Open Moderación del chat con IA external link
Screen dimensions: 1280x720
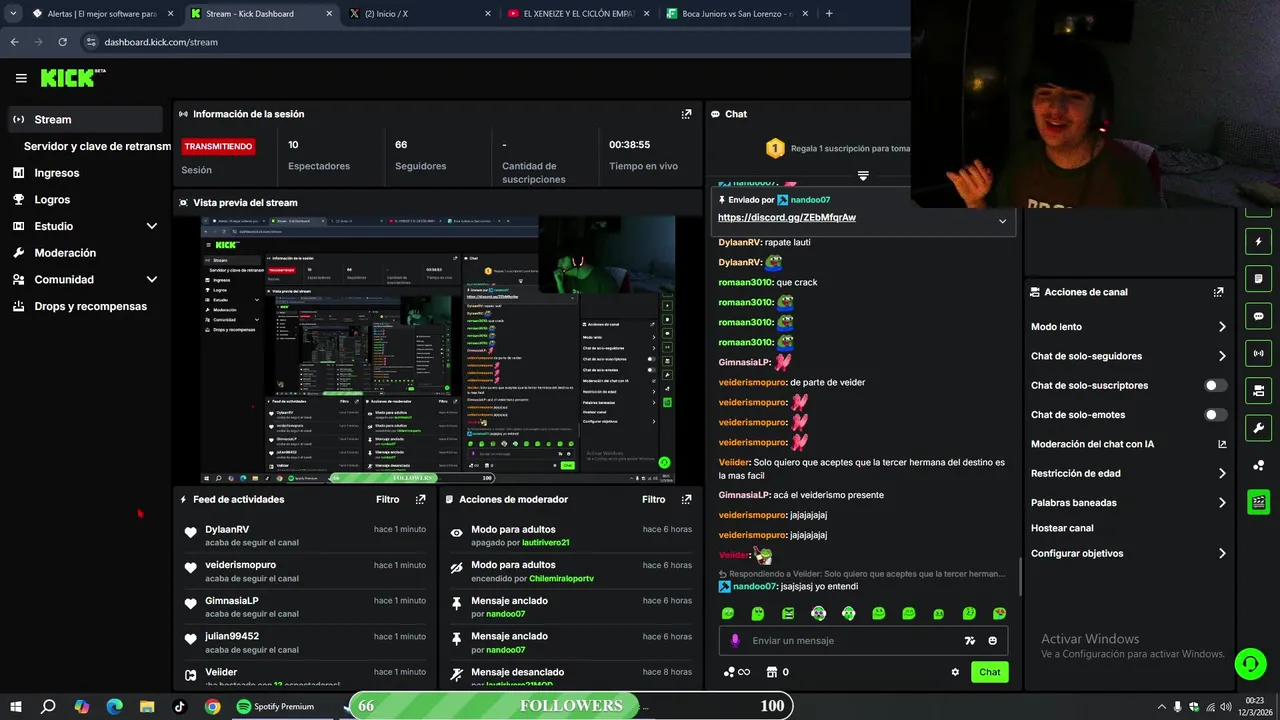point(1221,444)
